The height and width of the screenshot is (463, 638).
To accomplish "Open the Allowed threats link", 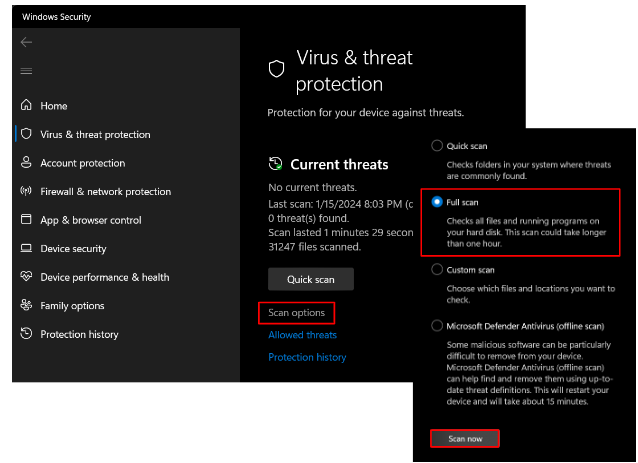I will click(x=302, y=335).
